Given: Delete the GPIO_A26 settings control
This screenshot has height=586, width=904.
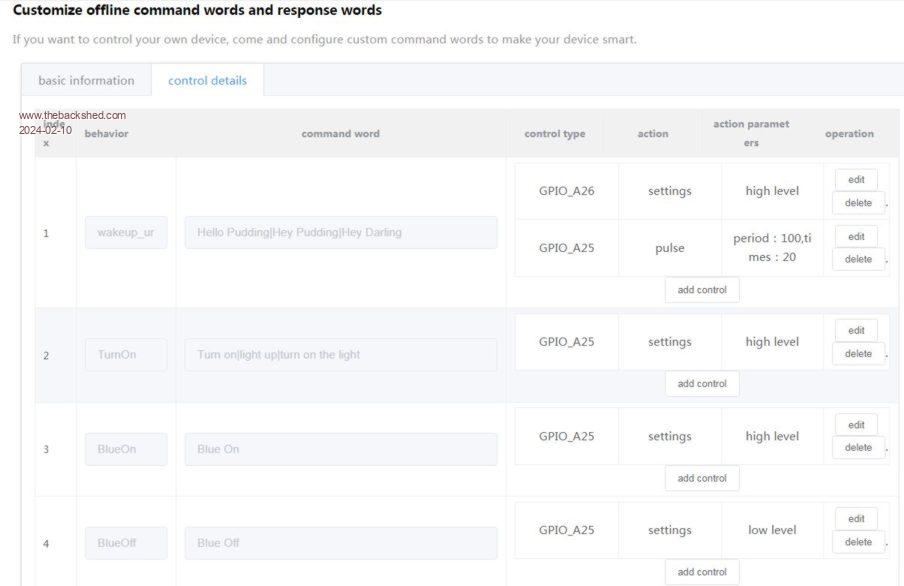Looking at the screenshot, I should click(858, 203).
